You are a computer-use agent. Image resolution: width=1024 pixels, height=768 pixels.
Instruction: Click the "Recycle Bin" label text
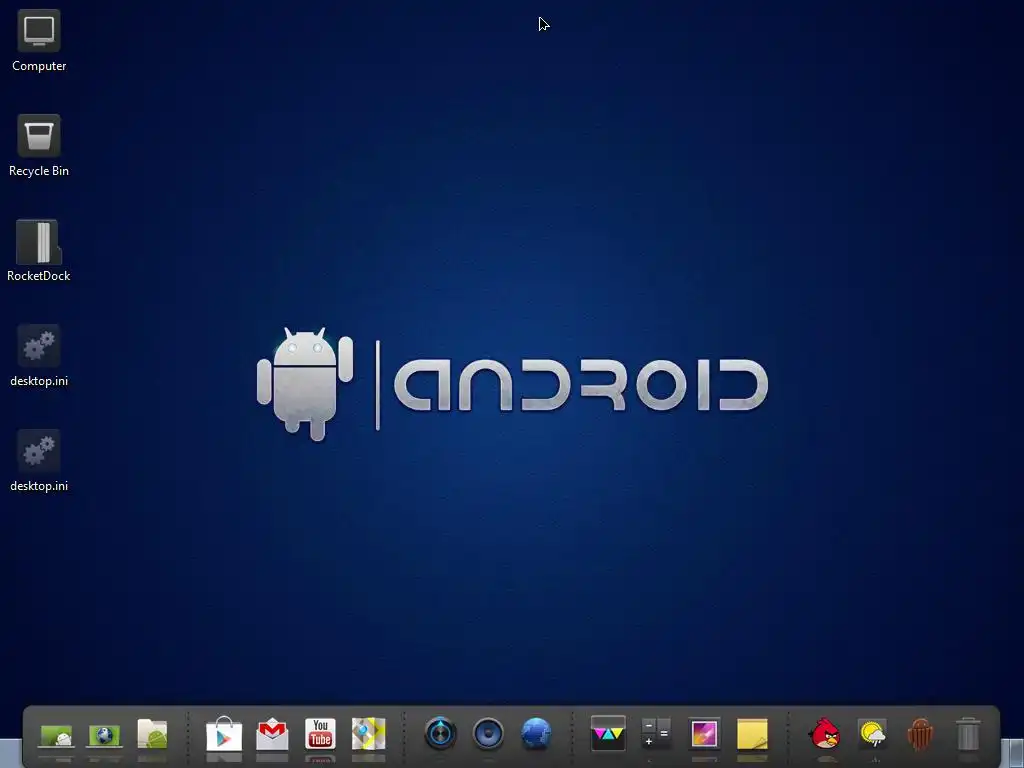point(39,171)
